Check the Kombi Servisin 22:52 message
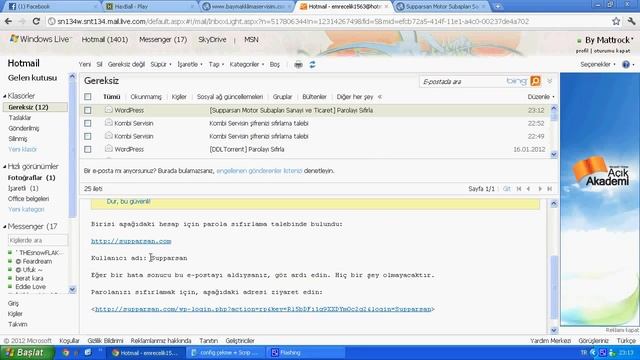This screenshot has height=360, width=640. click(87, 123)
